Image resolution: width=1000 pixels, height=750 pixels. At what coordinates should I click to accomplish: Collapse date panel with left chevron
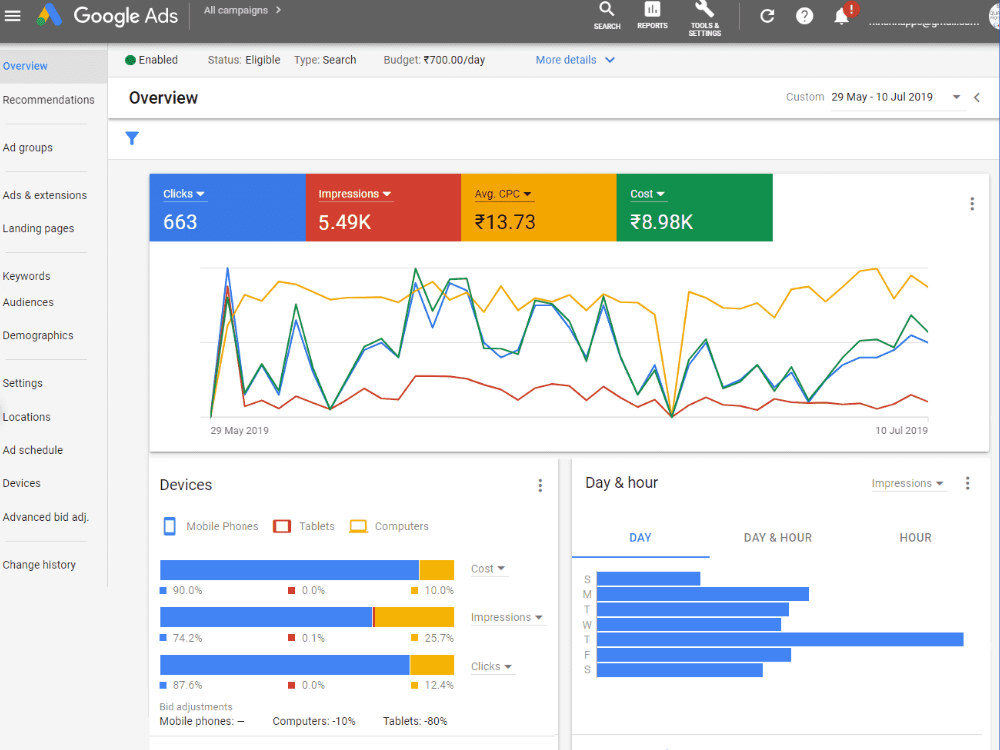(977, 98)
